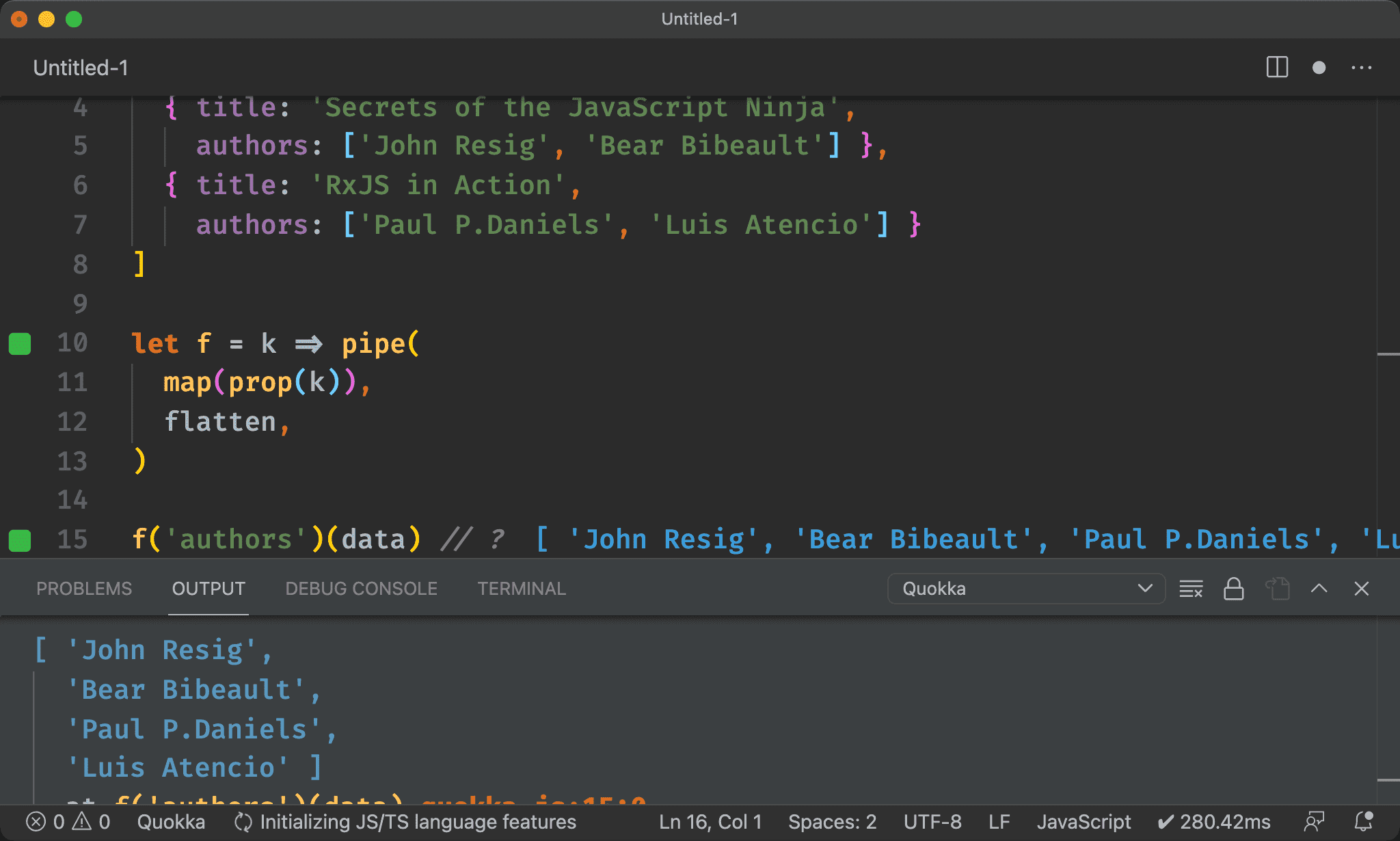
Task: Click the unsaved changes dot indicator
Action: [x=1319, y=68]
